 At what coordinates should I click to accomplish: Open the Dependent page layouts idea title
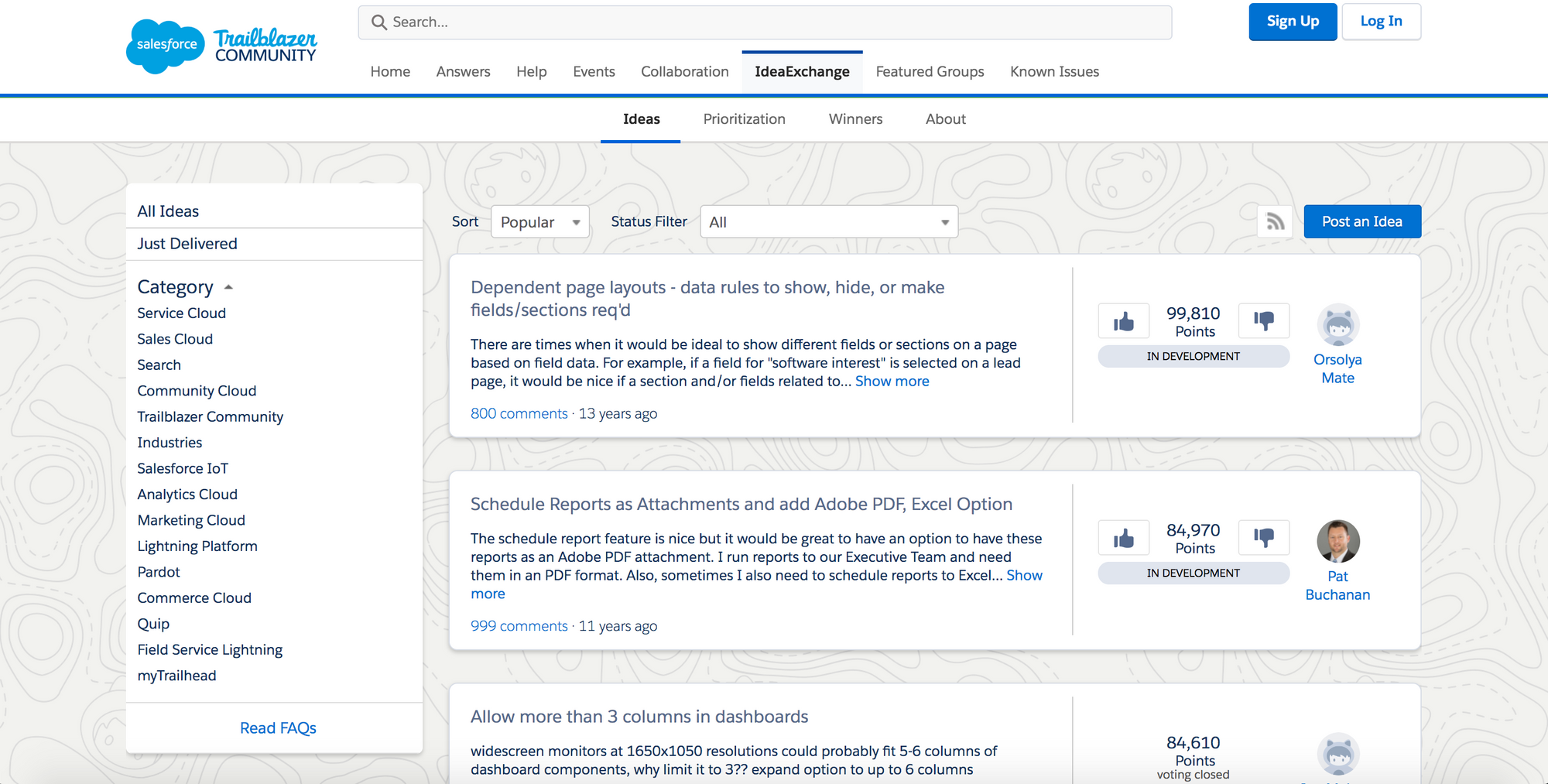tap(707, 299)
